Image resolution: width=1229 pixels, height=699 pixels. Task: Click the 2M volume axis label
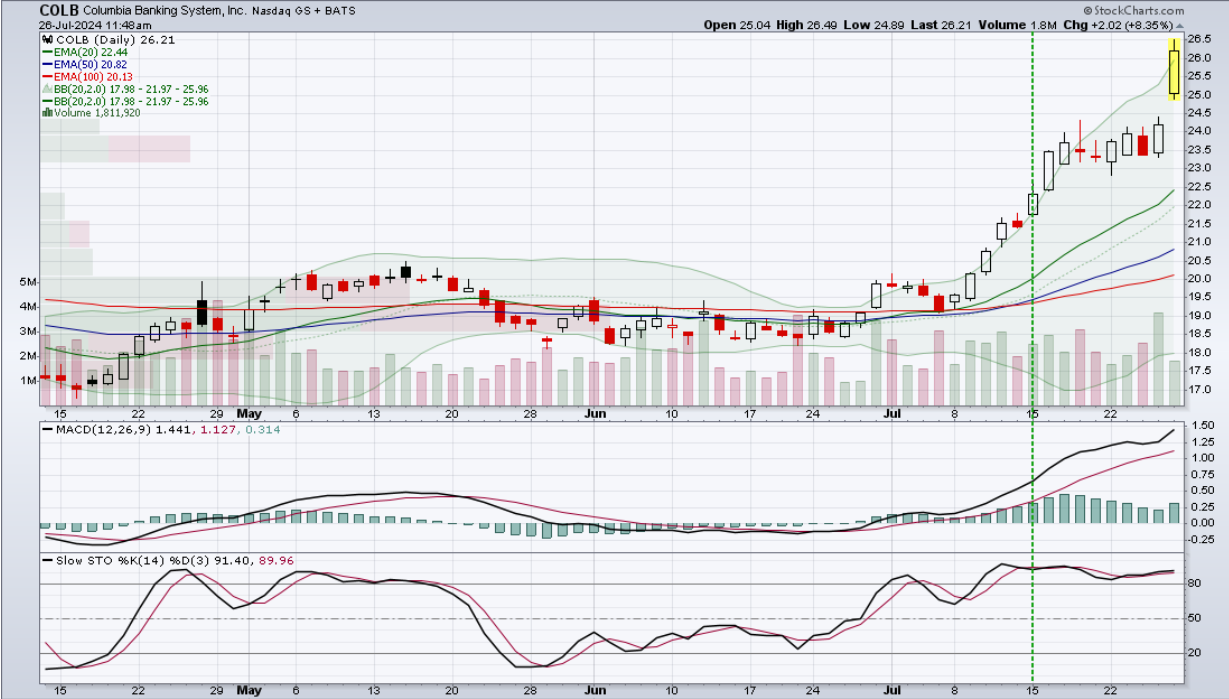click(x=27, y=356)
